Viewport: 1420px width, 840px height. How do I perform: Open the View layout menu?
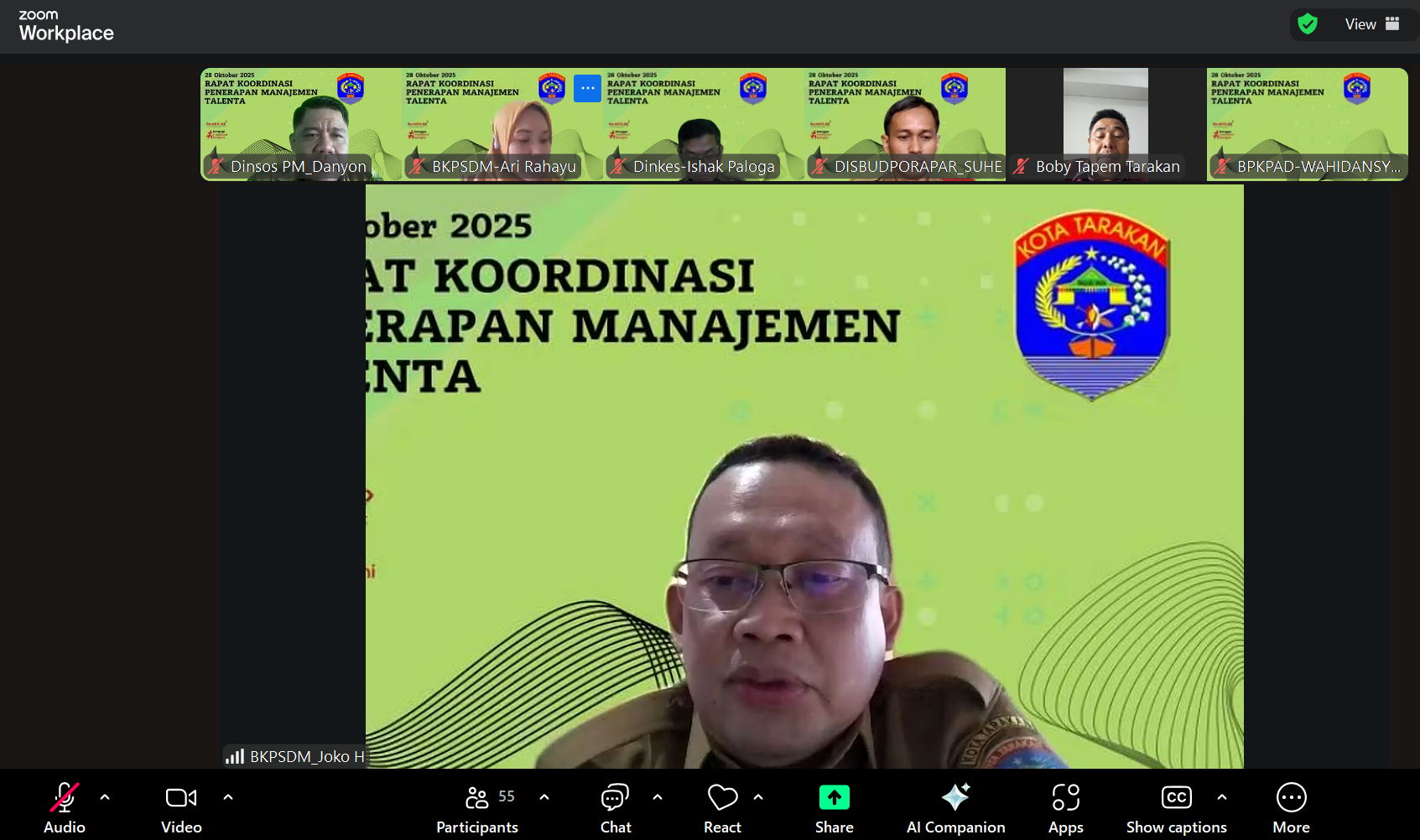click(1371, 24)
